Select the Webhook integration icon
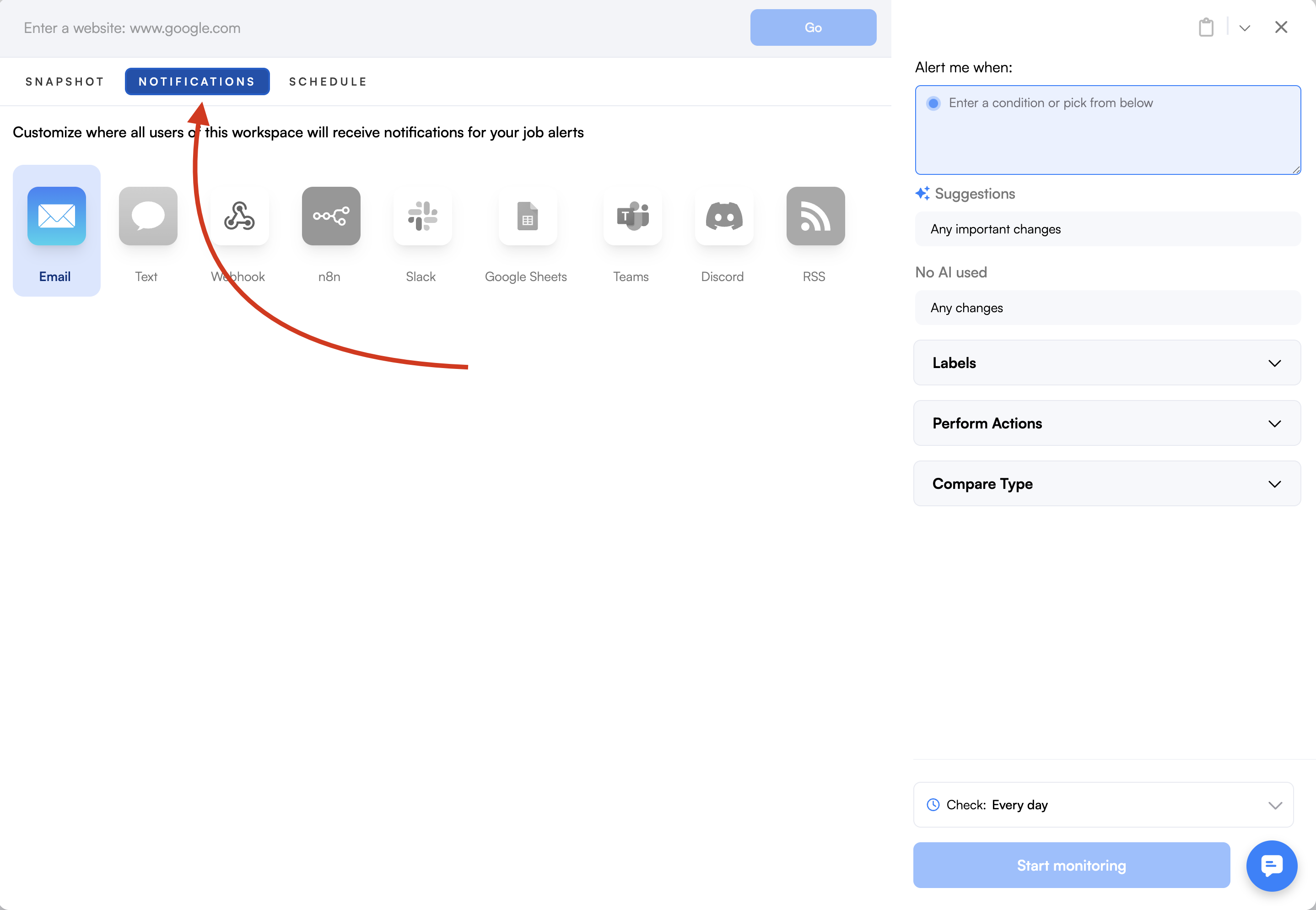Viewport: 1316px width, 910px height. 239,216
